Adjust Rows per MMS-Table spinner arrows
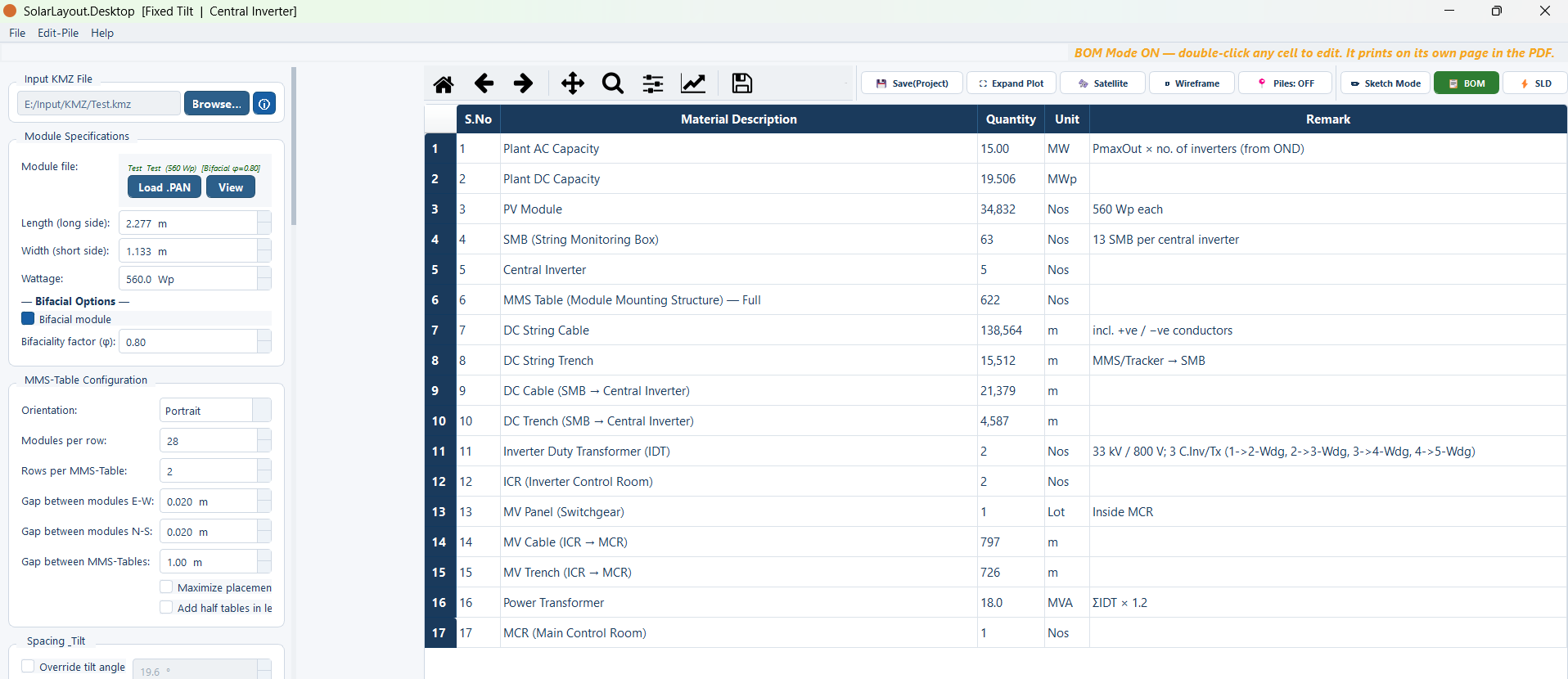1568x679 pixels. (x=264, y=470)
